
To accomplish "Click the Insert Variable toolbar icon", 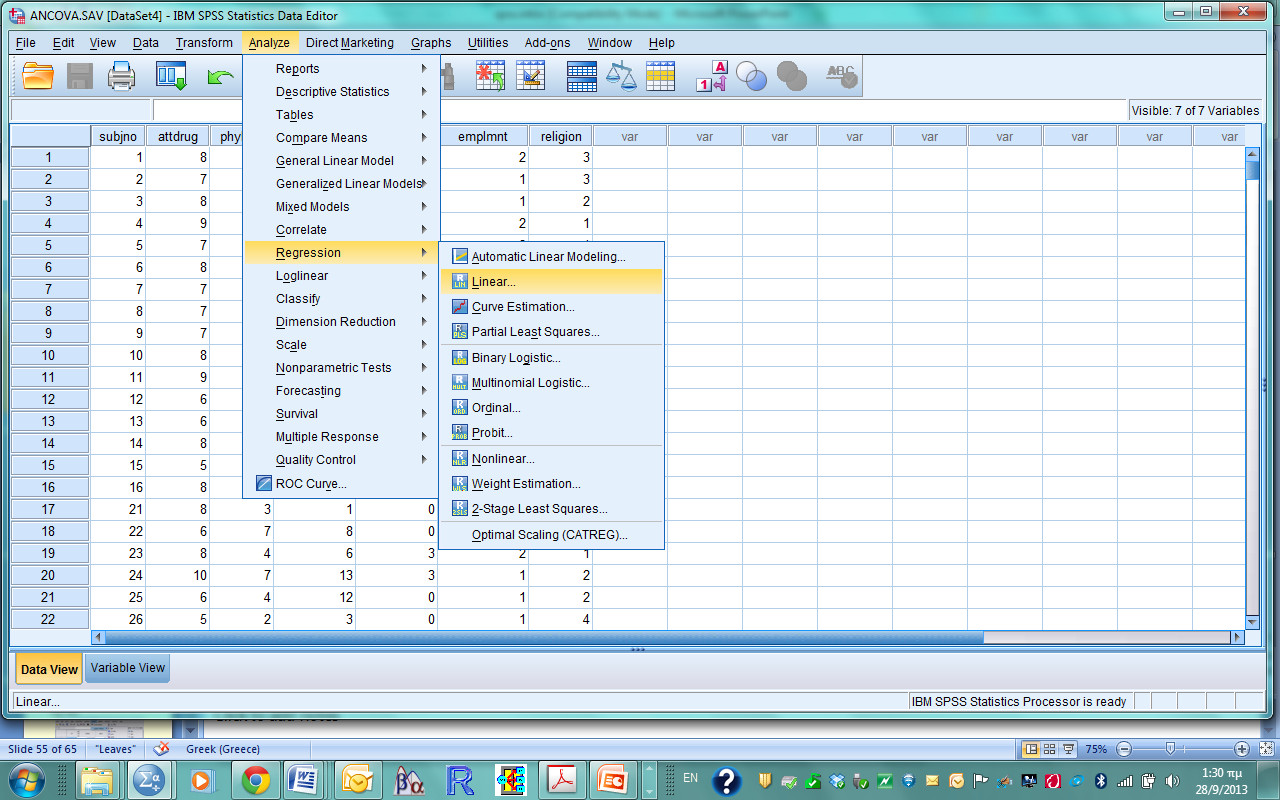I will pos(530,76).
